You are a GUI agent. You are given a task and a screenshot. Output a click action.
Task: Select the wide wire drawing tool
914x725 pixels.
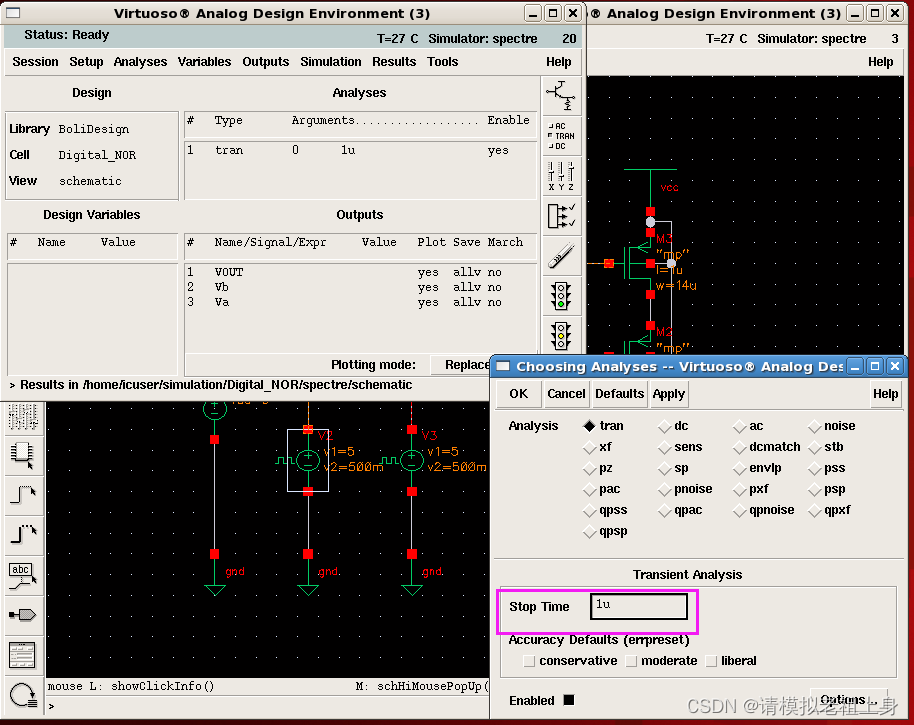[x=23, y=535]
